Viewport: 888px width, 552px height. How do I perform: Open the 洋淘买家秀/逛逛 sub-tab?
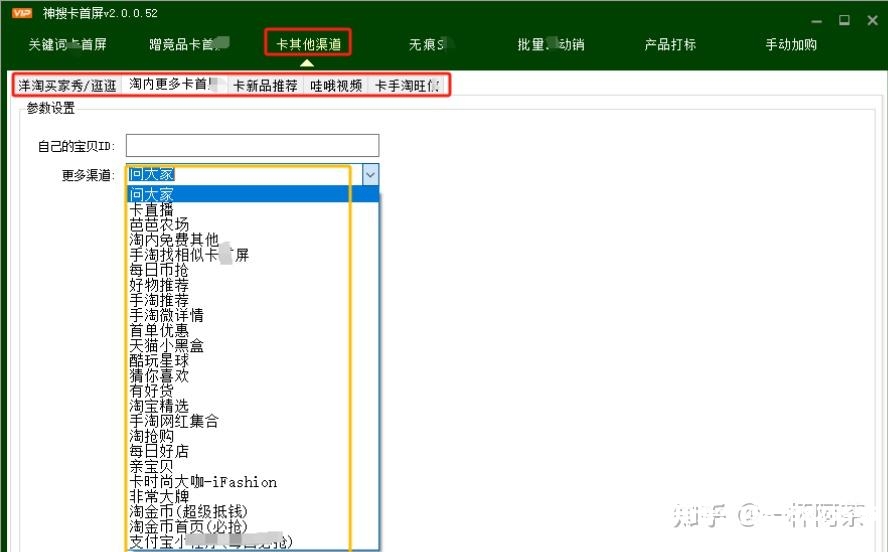pyautogui.click(x=67, y=86)
